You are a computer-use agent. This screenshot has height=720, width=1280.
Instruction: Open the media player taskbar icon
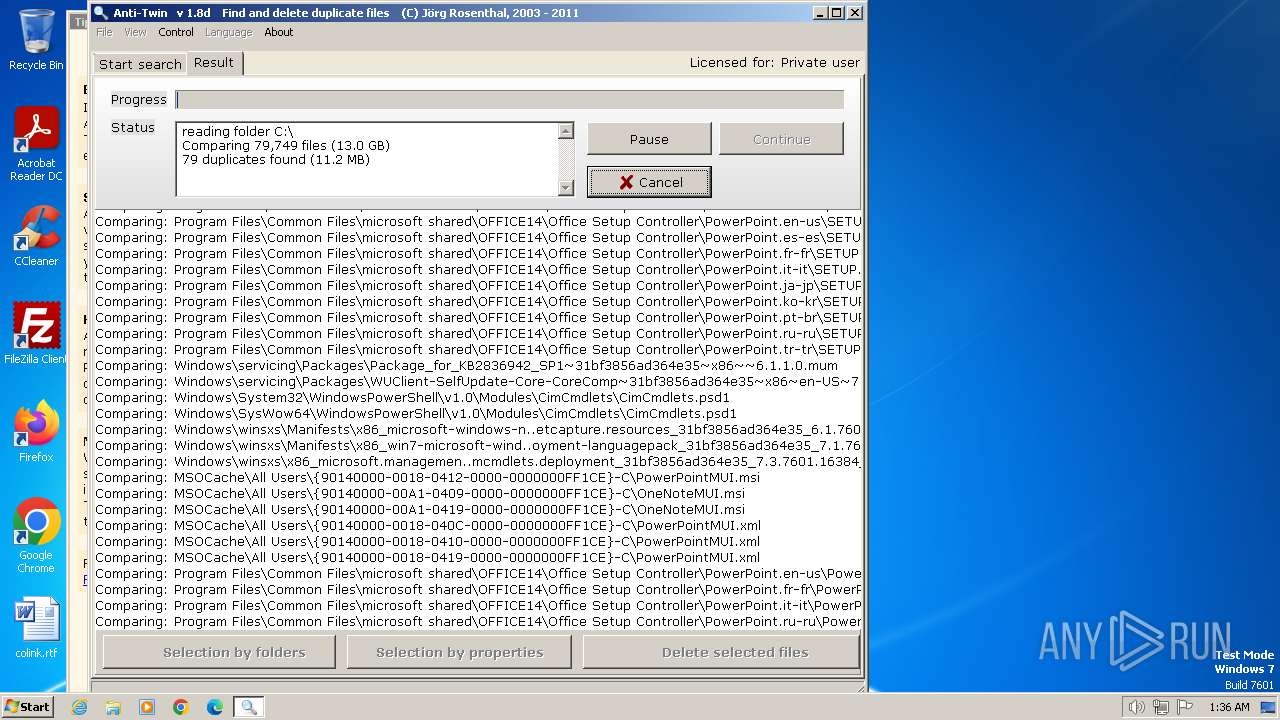[x=147, y=707]
